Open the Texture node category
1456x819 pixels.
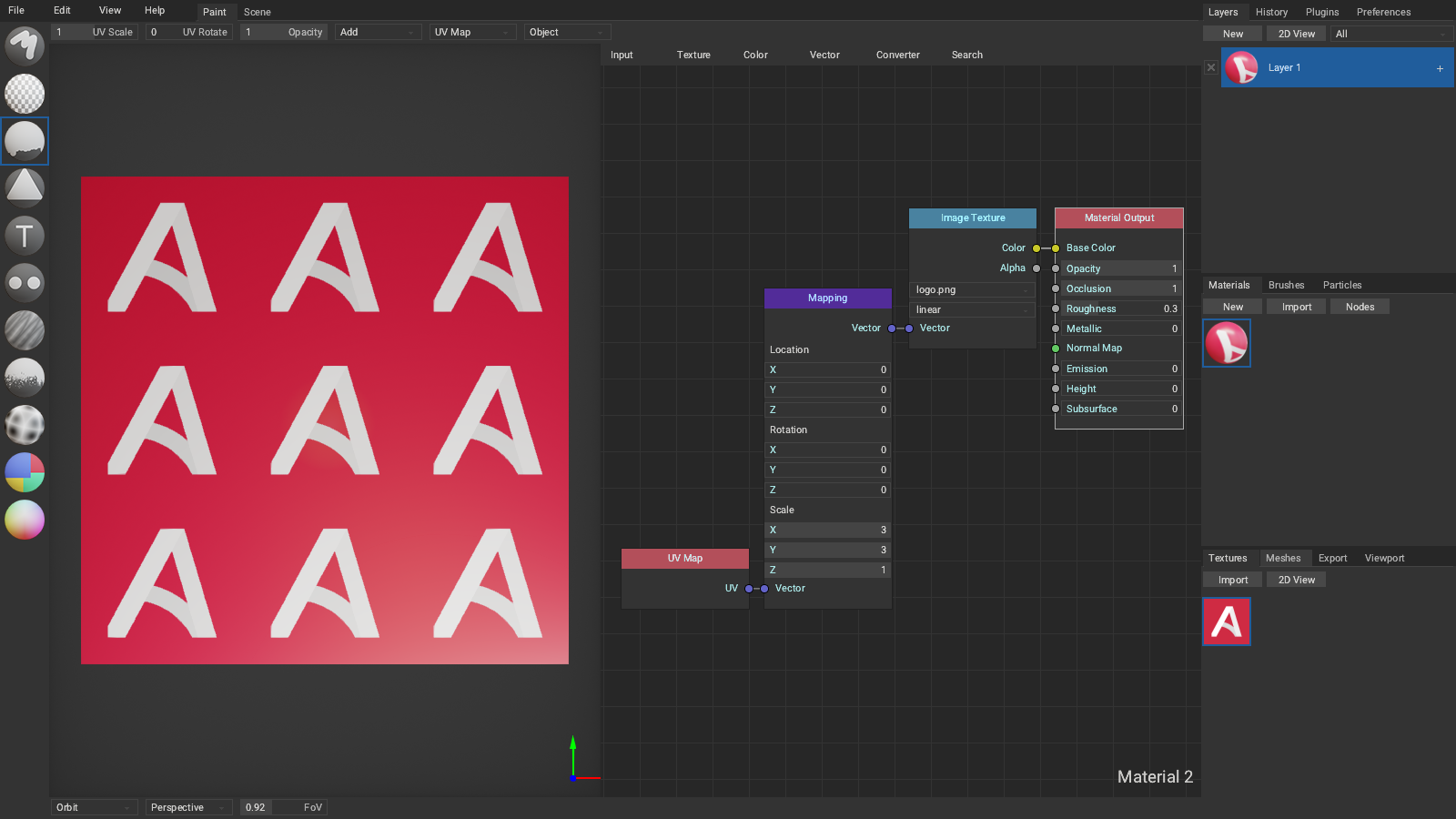pyautogui.click(x=693, y=55)
